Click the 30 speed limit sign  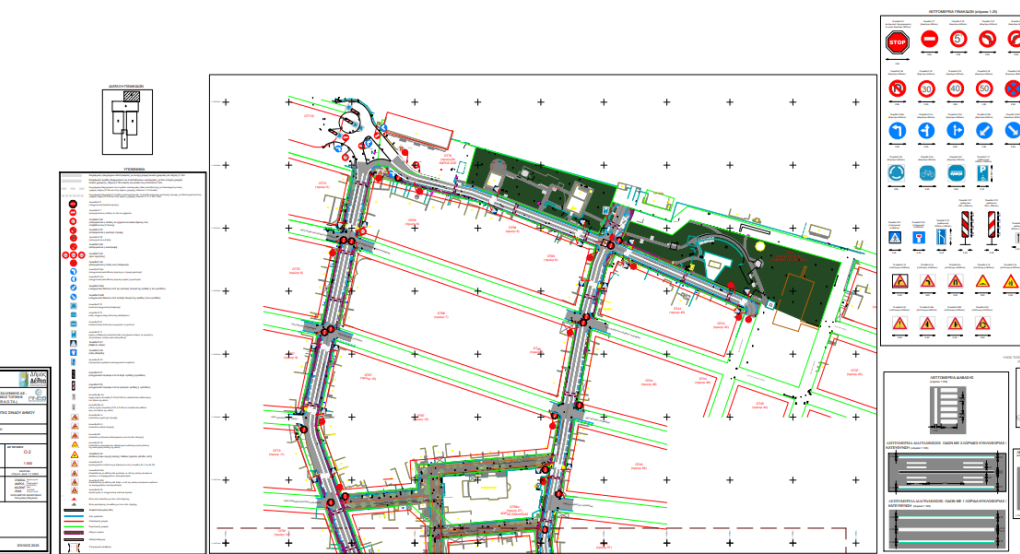click(x=927, y=89)
